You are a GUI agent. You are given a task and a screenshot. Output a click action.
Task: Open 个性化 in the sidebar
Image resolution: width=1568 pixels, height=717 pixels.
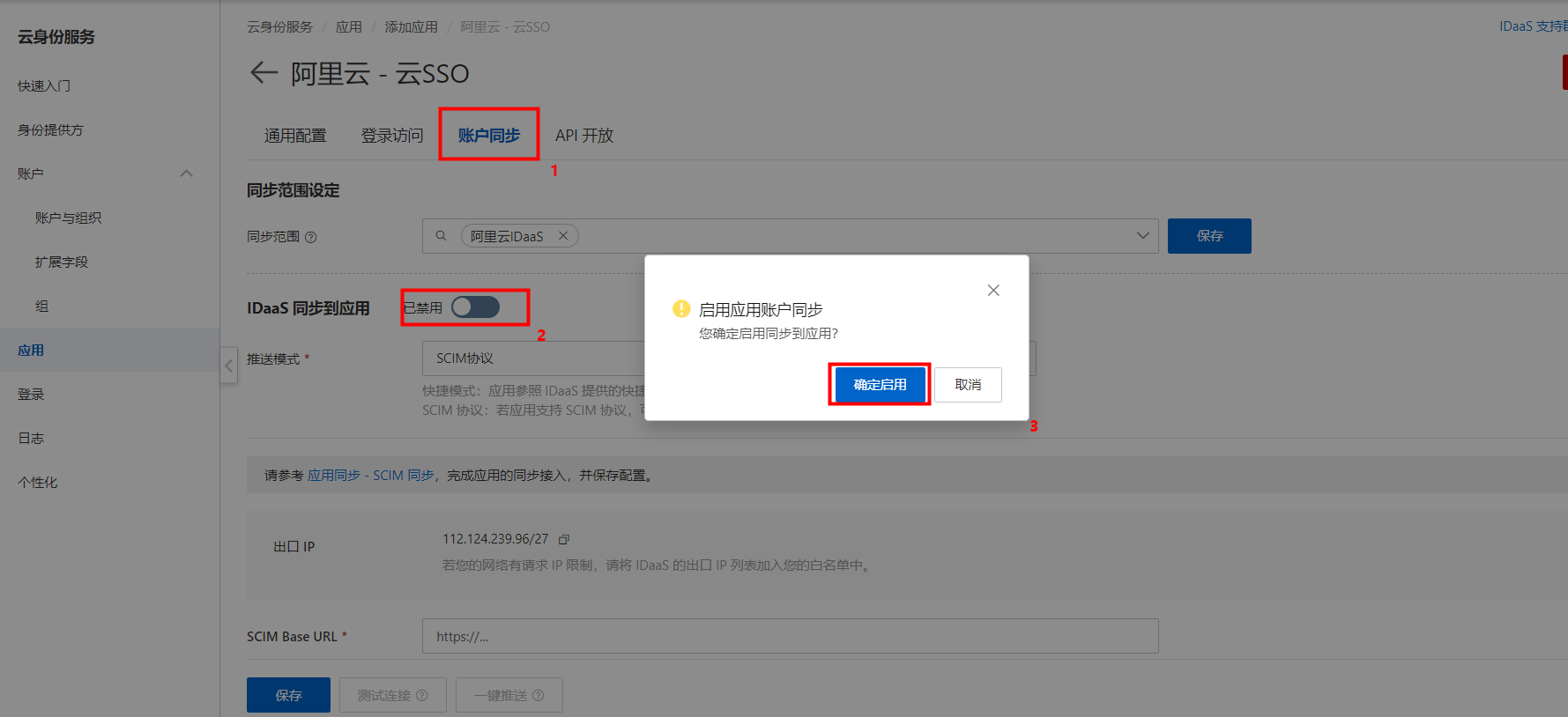[x=37, y=482]
